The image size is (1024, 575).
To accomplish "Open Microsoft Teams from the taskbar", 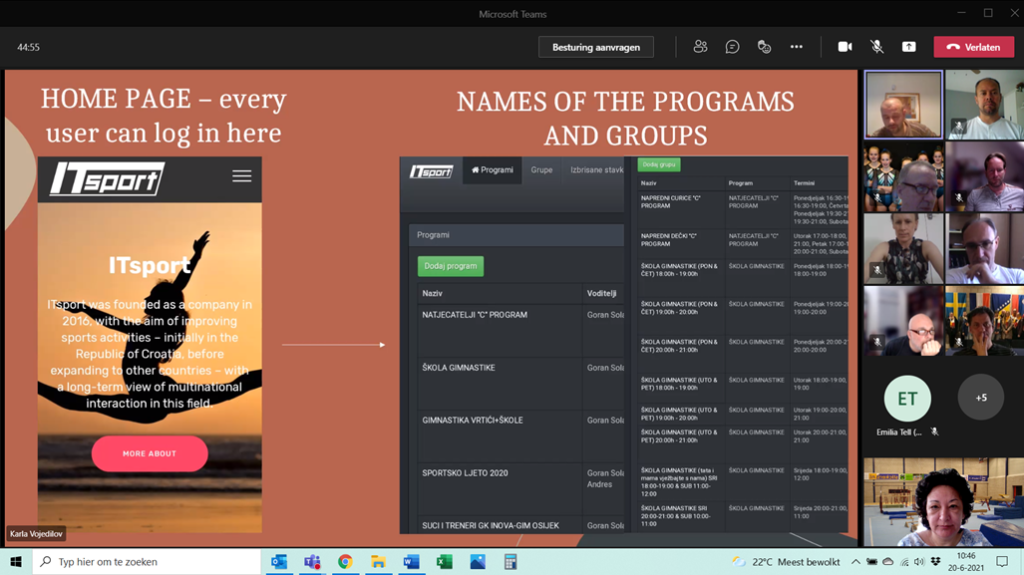I will point(312,561).
